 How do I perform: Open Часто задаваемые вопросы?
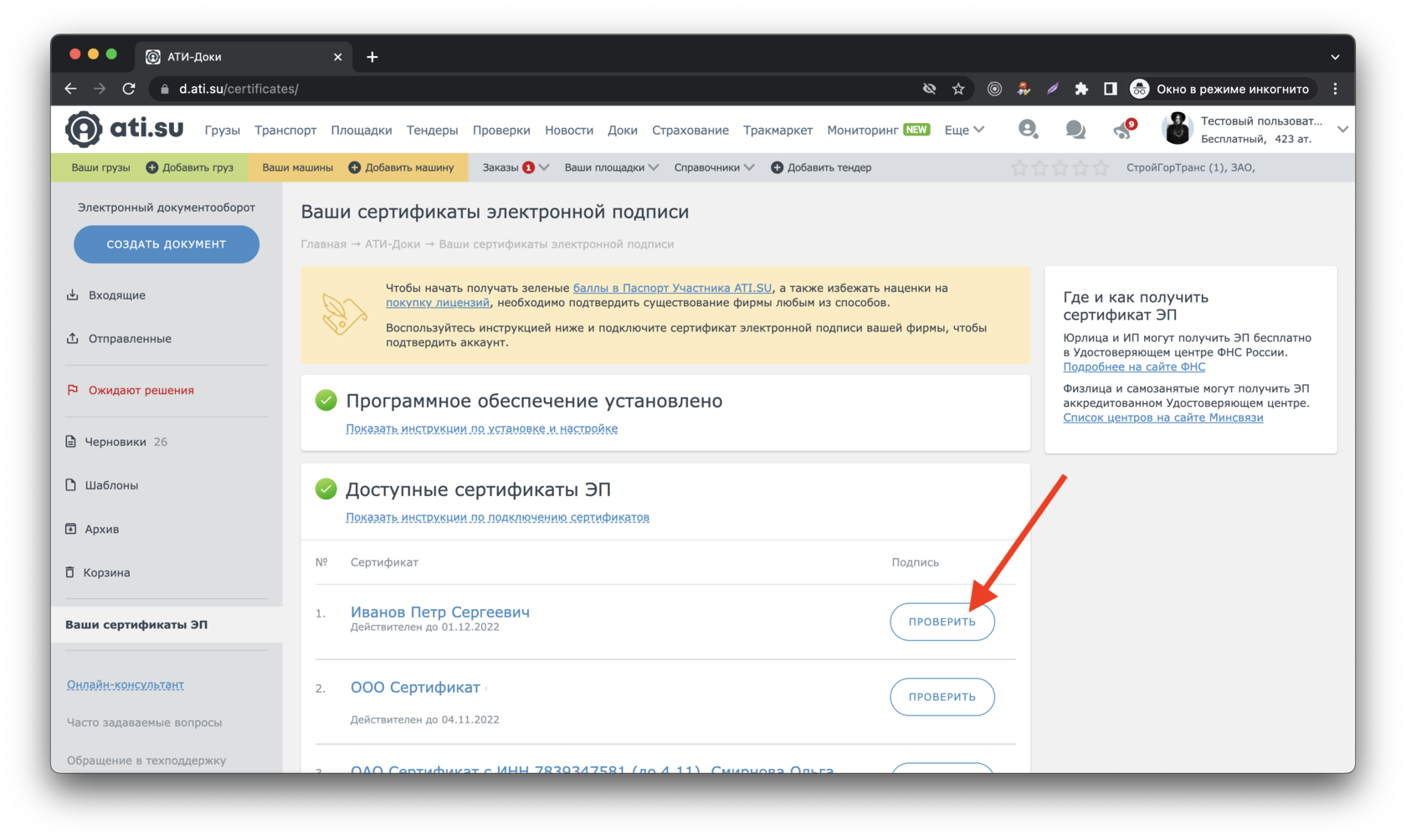144,722
